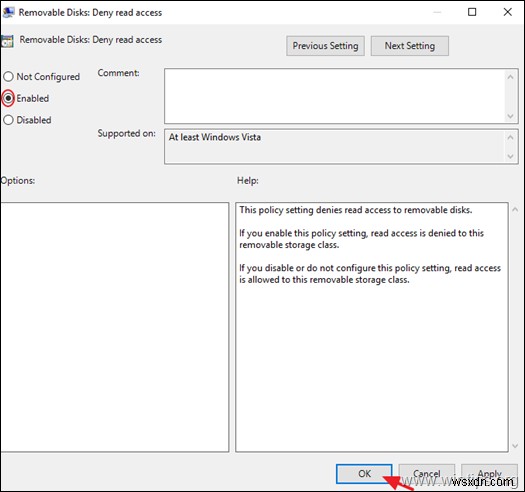Select the Enabled radio button
Image resolution: width=525 pixels, height=492 pixels.
pos(8,98)
